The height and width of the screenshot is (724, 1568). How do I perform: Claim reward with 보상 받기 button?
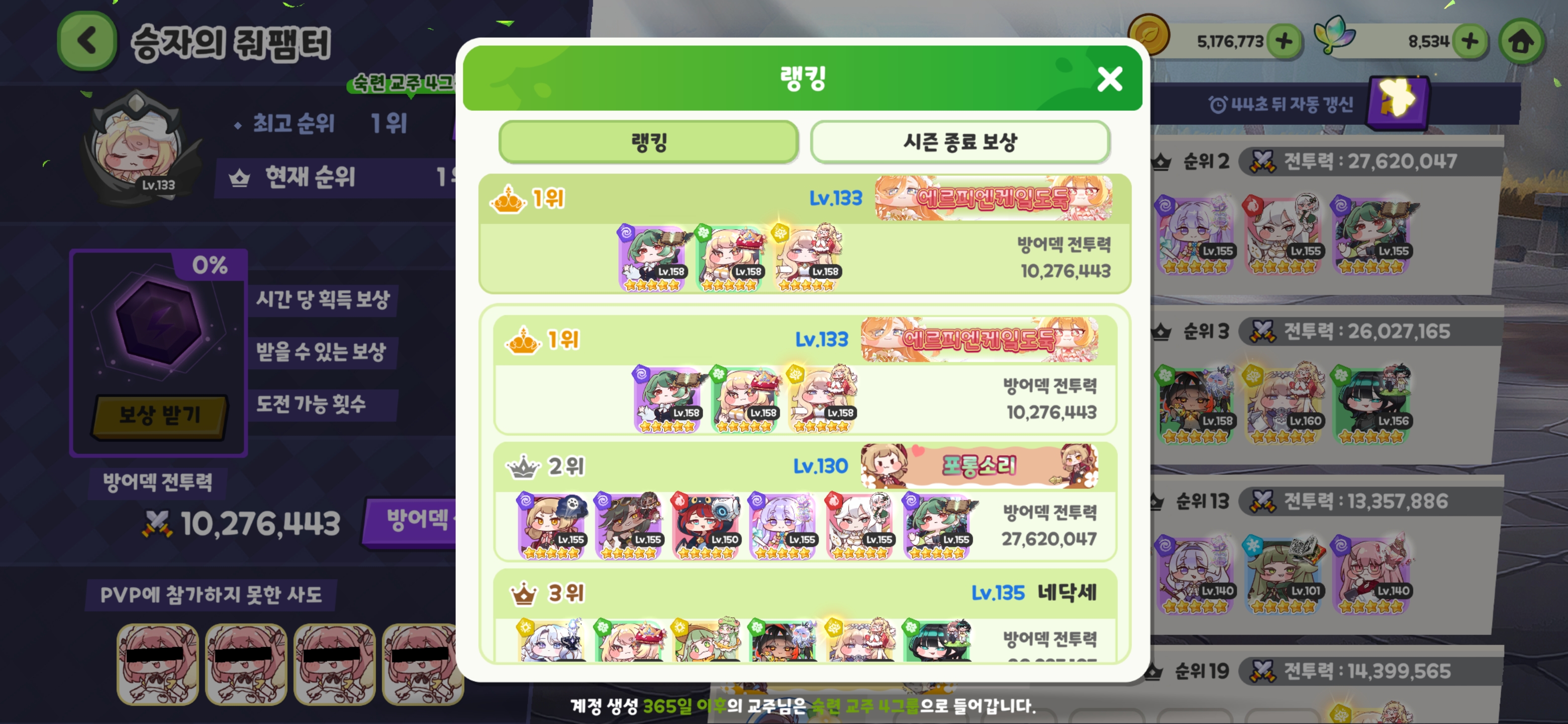(159, 416)
